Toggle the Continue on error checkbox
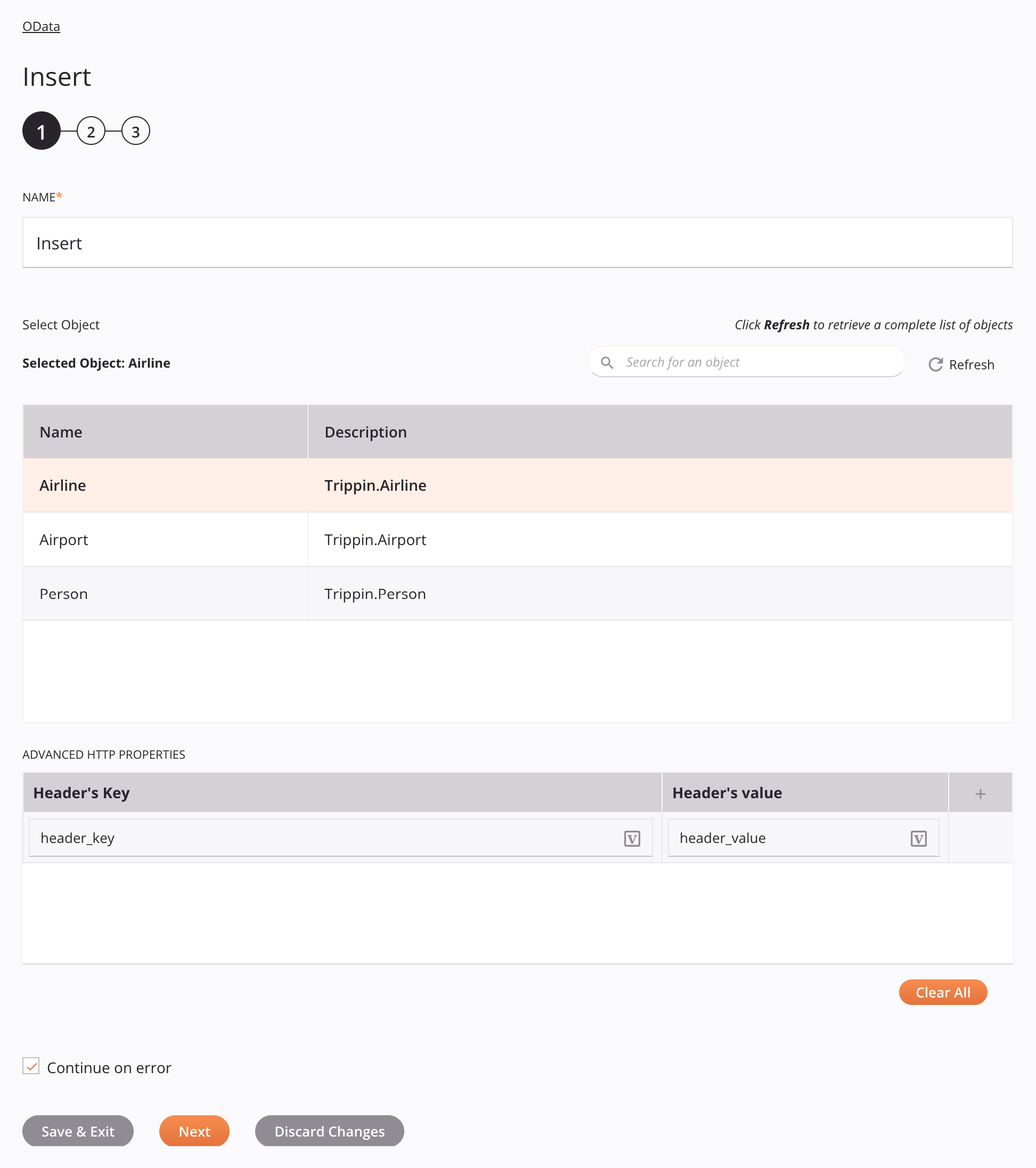The image size is (1036, 1168). tap(31, 1066)
